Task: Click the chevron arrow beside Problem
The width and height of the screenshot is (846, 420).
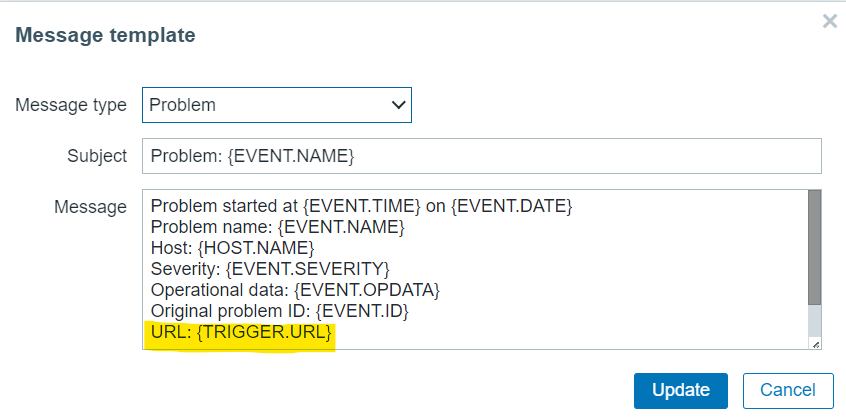Action: coord(398,105)
